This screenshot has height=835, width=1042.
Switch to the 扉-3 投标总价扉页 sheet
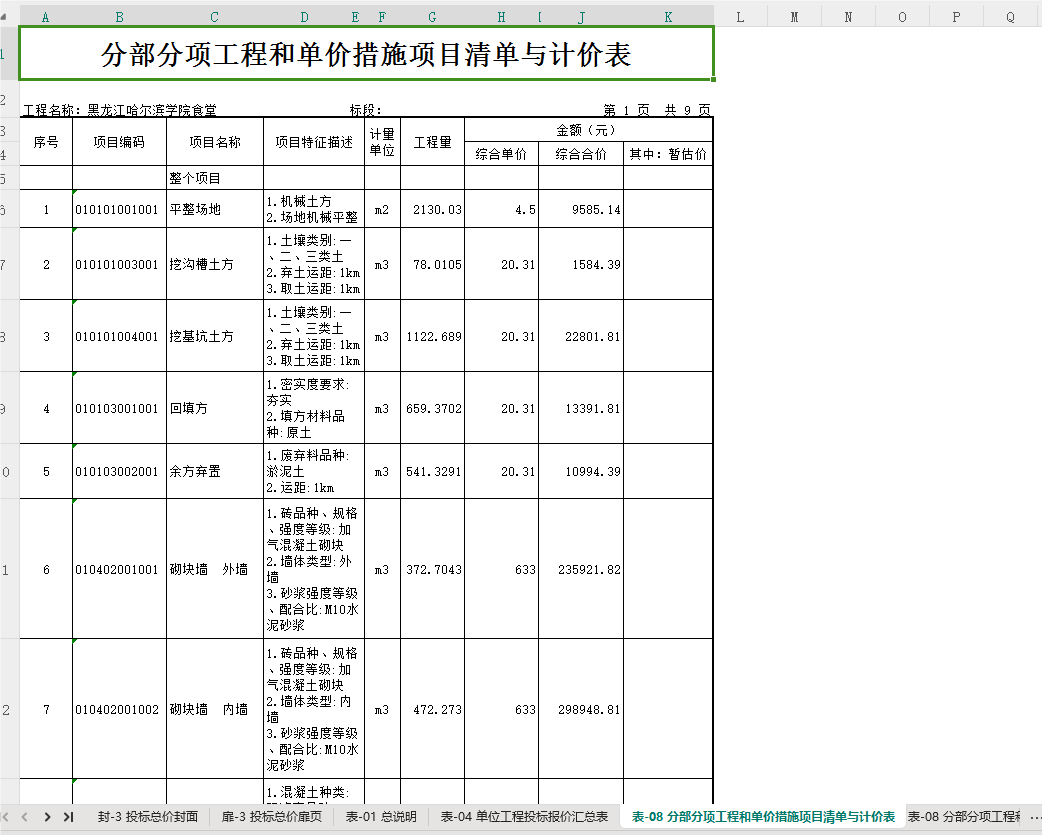pos(271,816)
